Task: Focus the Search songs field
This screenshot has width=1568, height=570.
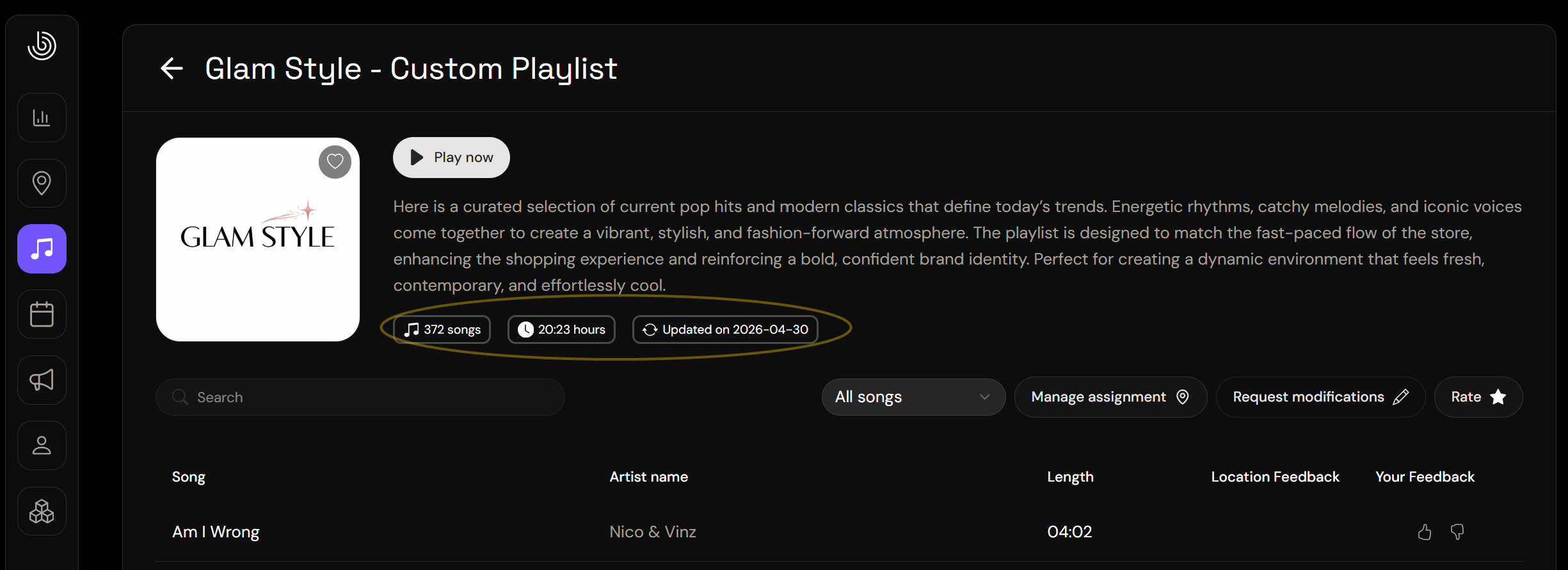Action: pos(360,397)
